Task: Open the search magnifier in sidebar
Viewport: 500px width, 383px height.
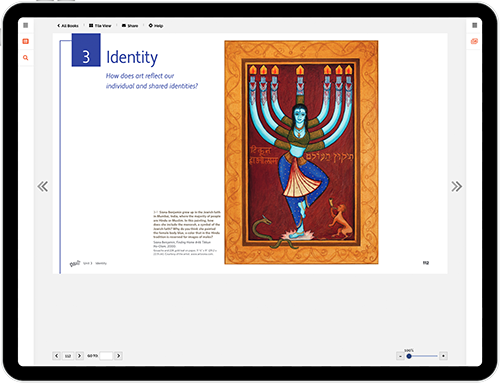Action: pyautogui.click(x=26, y=58)
